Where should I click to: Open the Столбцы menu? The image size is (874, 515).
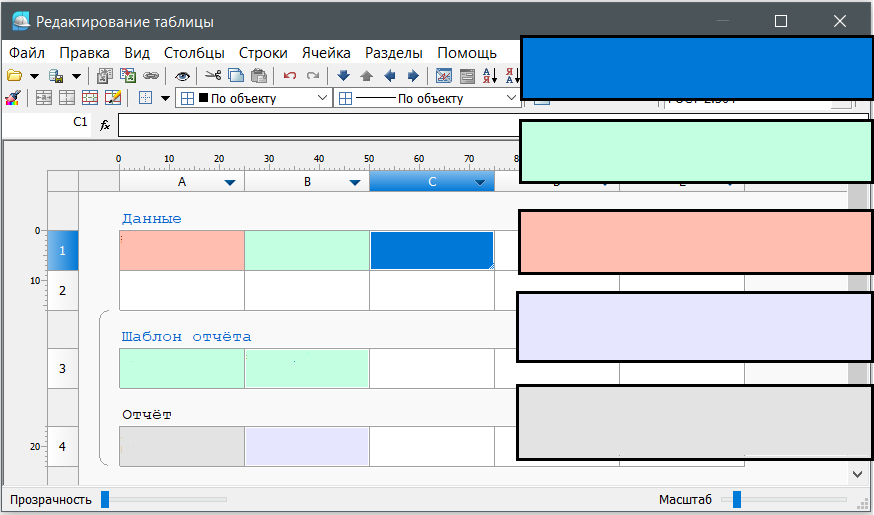(x=194, y=53)
